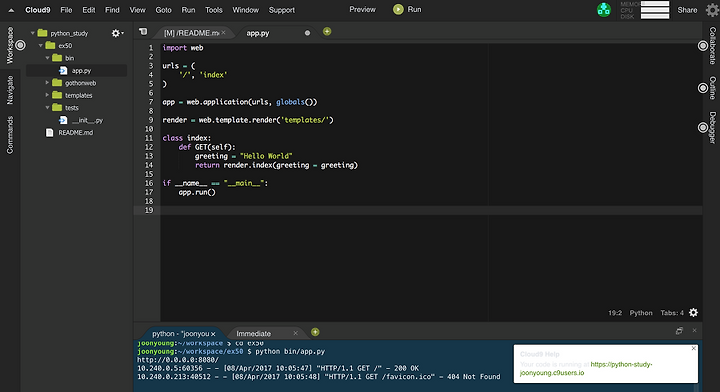720x392 pixels.
Task: Open editor status bar settings gear
Action: click(x=693, y=313)
